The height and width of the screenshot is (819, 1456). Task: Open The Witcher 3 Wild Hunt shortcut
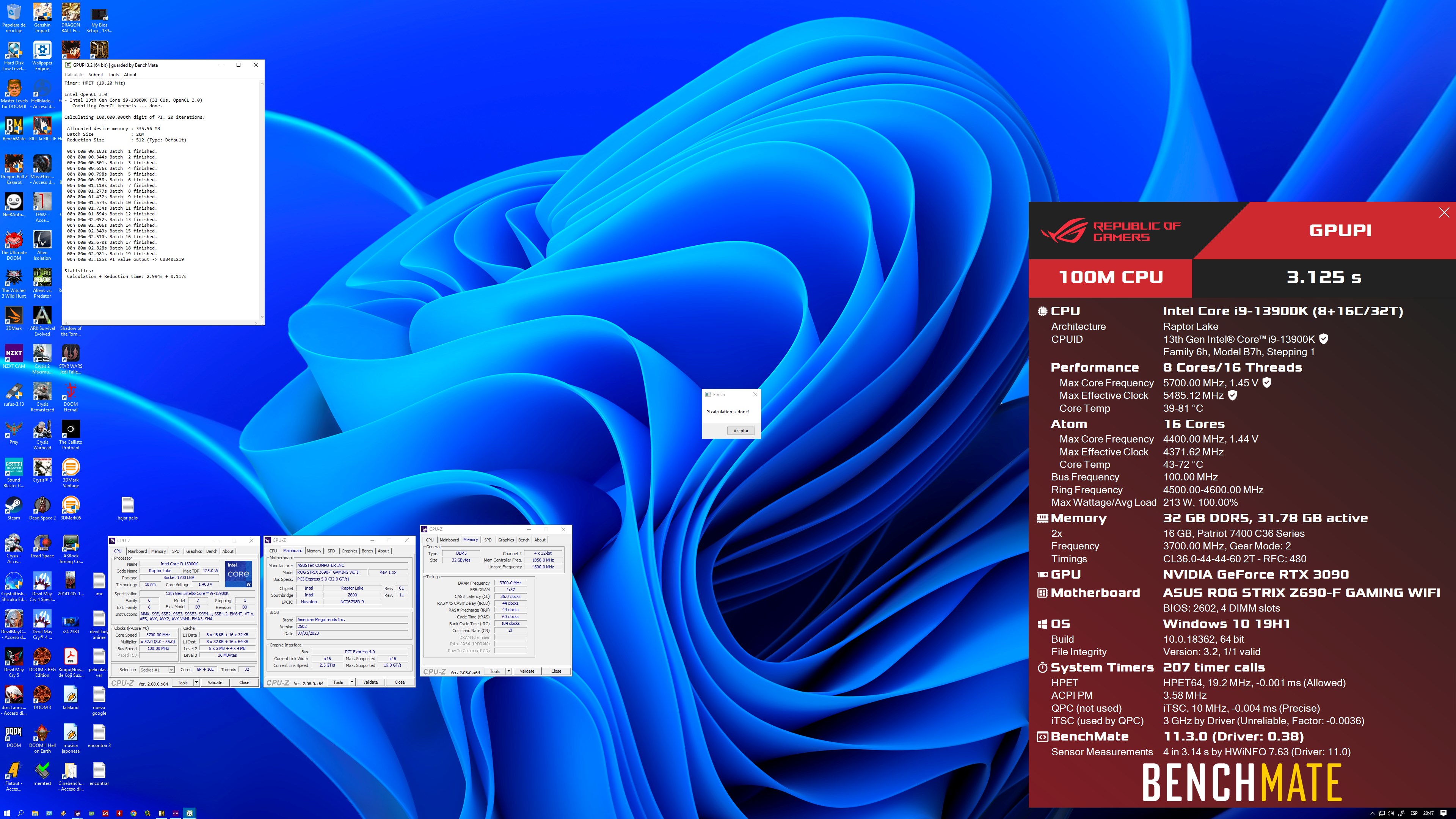coord(14,282)
